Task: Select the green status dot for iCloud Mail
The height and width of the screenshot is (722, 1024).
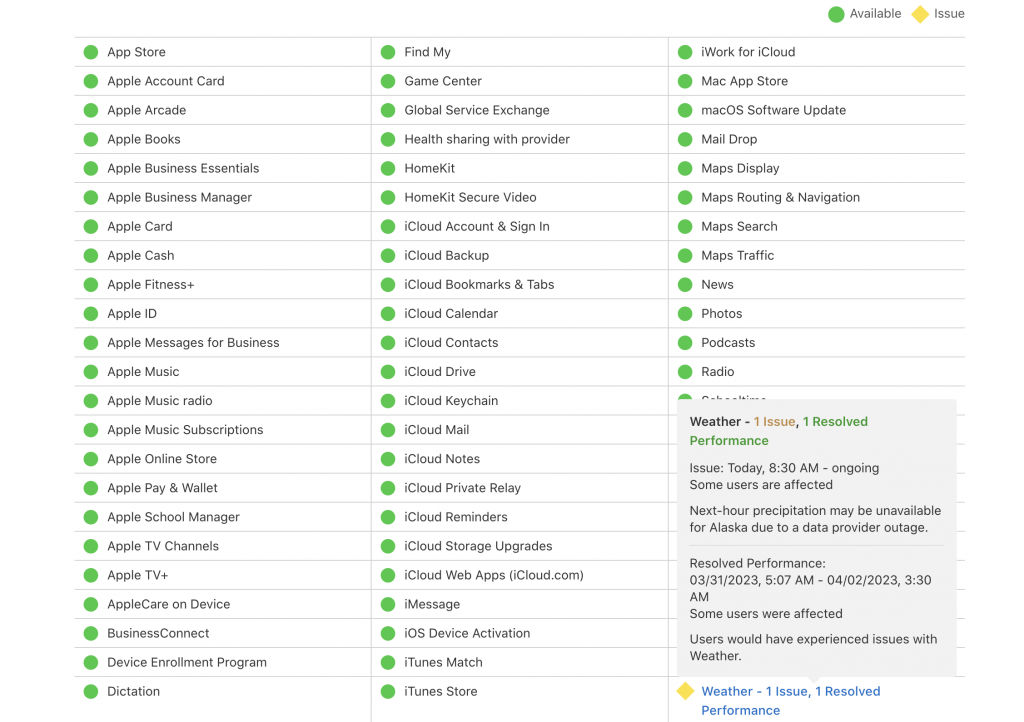Action: [388, 430]
